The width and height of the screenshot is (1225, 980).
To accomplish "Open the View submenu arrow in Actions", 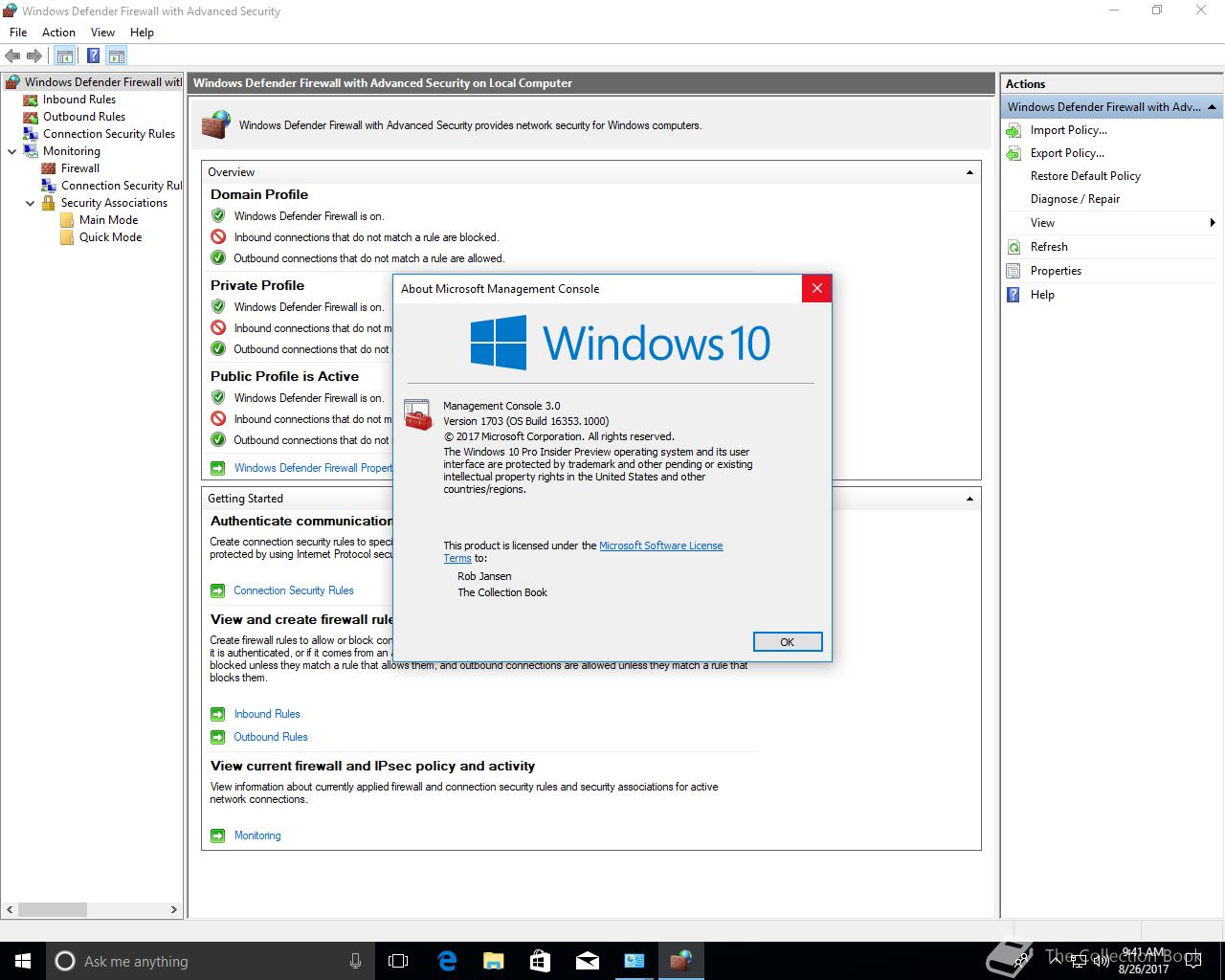I will click(x=1213, y=223).
